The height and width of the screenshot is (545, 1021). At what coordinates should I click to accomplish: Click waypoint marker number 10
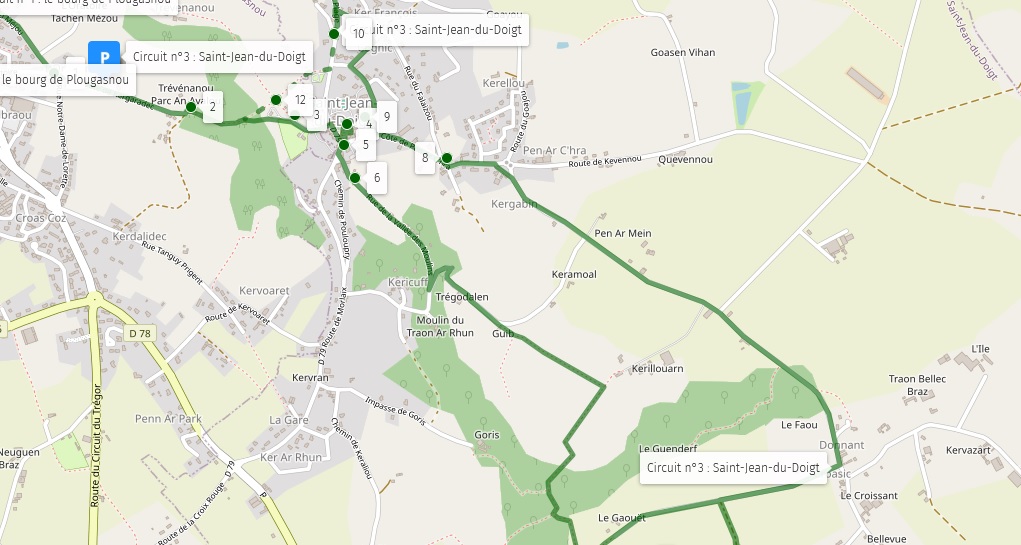[x=358, y=34]
